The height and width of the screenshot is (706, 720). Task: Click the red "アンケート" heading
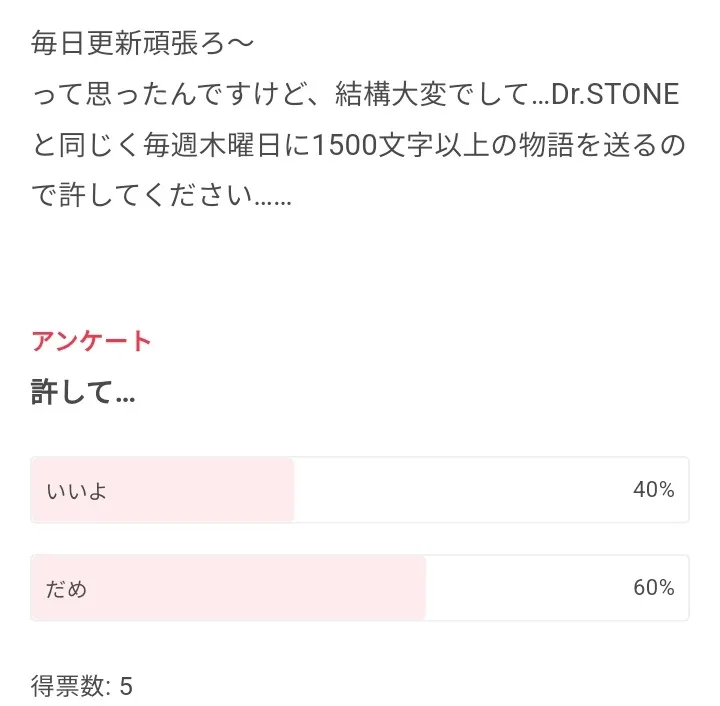[x=91, y=341]
